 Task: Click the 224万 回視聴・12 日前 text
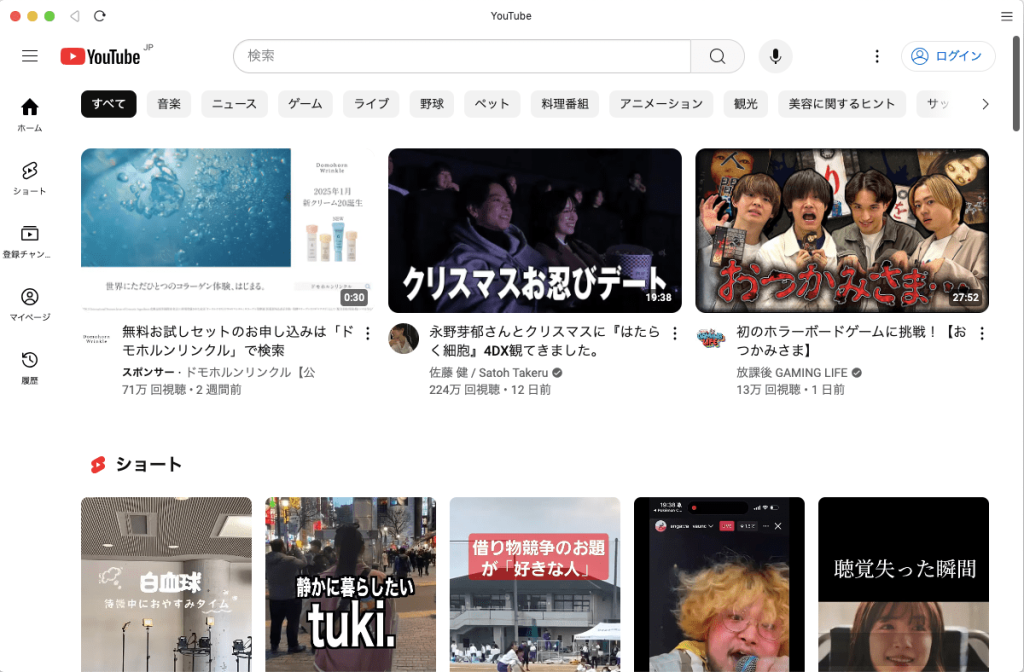point(490,390)
